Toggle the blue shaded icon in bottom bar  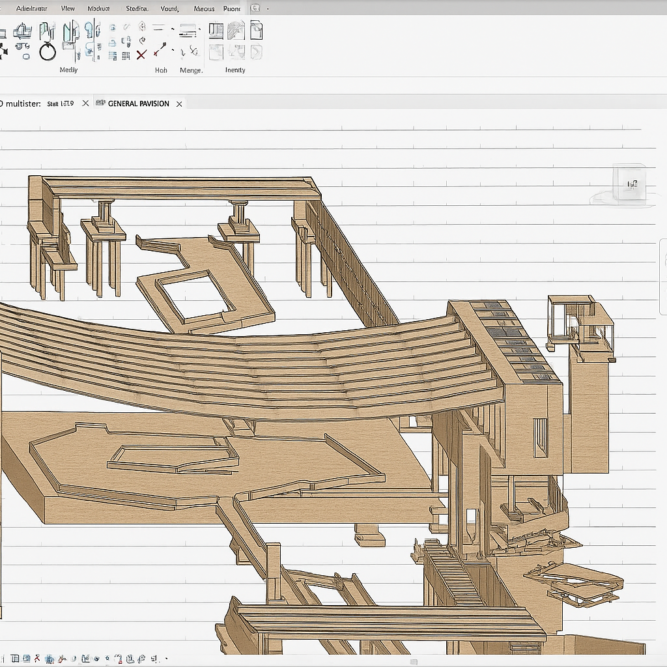(50, 659)
